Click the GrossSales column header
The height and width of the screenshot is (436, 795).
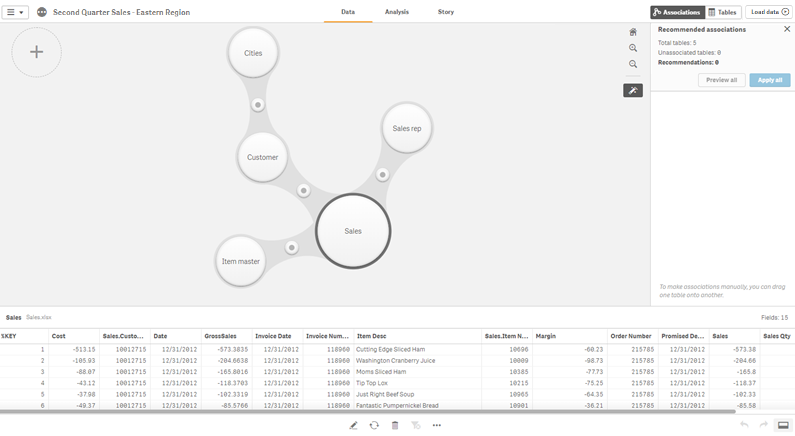click(x=226, y=336)
